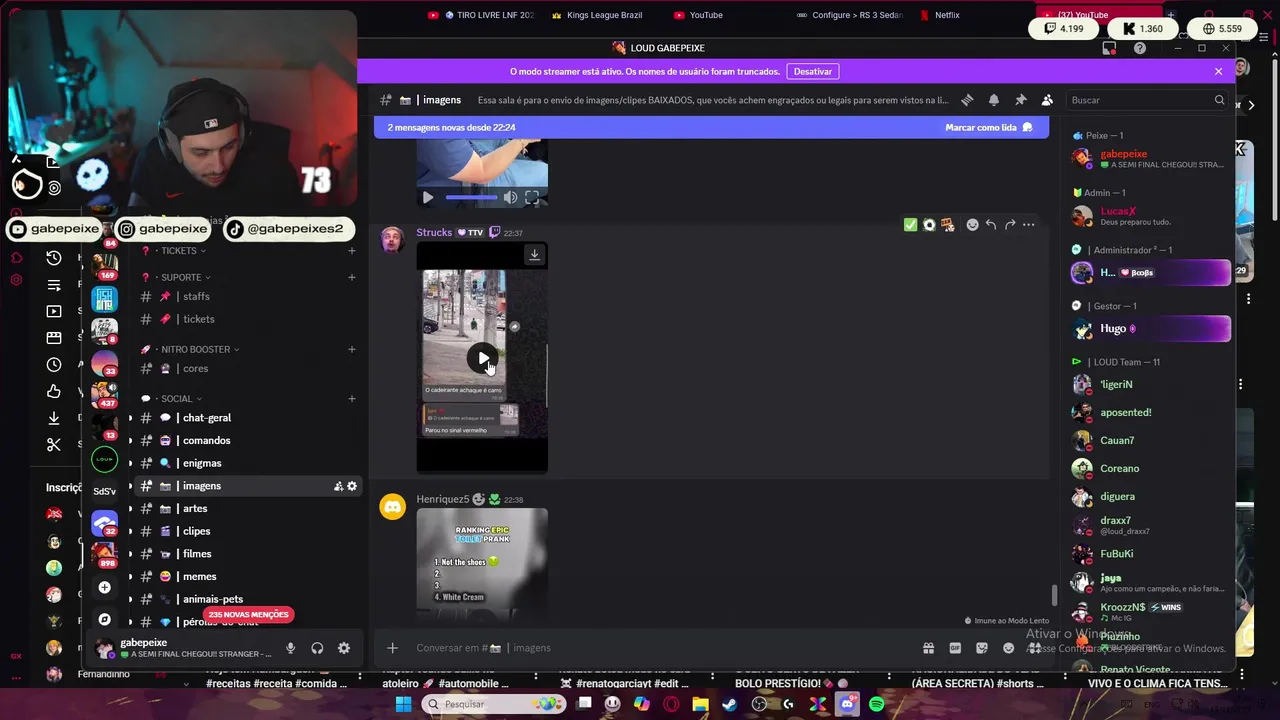The image size is (1280, 720).
Task: Invite people to imagens channel icon
Action: point(338,486)
